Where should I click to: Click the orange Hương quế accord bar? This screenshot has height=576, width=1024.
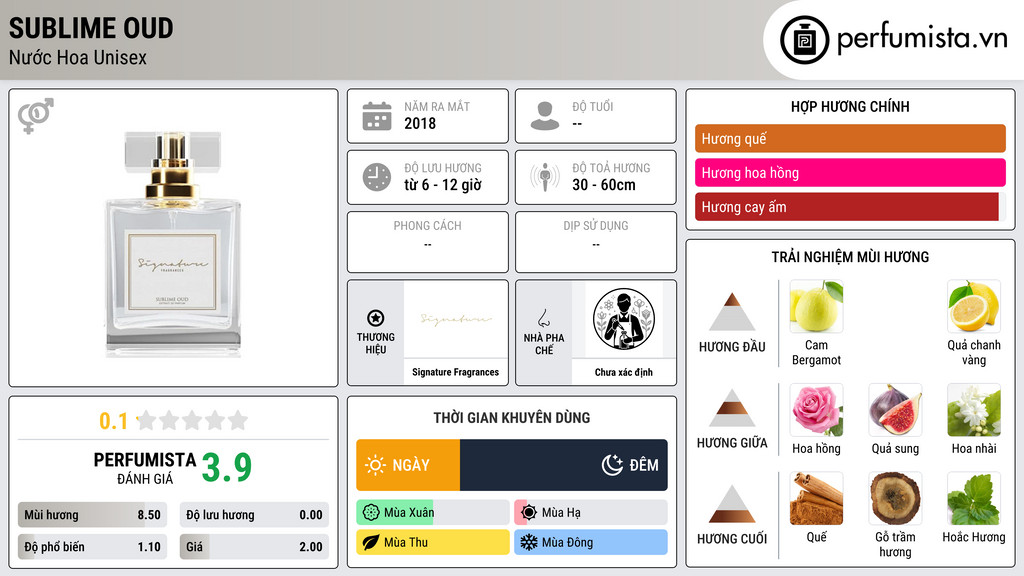pos(850,138)
